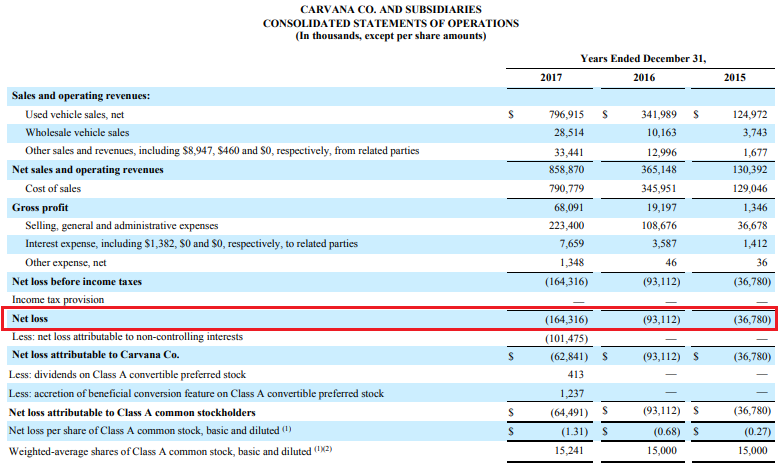Select the 413 dividends value
The width and height of the screenshot is (779, 467).
coord(575,375)
